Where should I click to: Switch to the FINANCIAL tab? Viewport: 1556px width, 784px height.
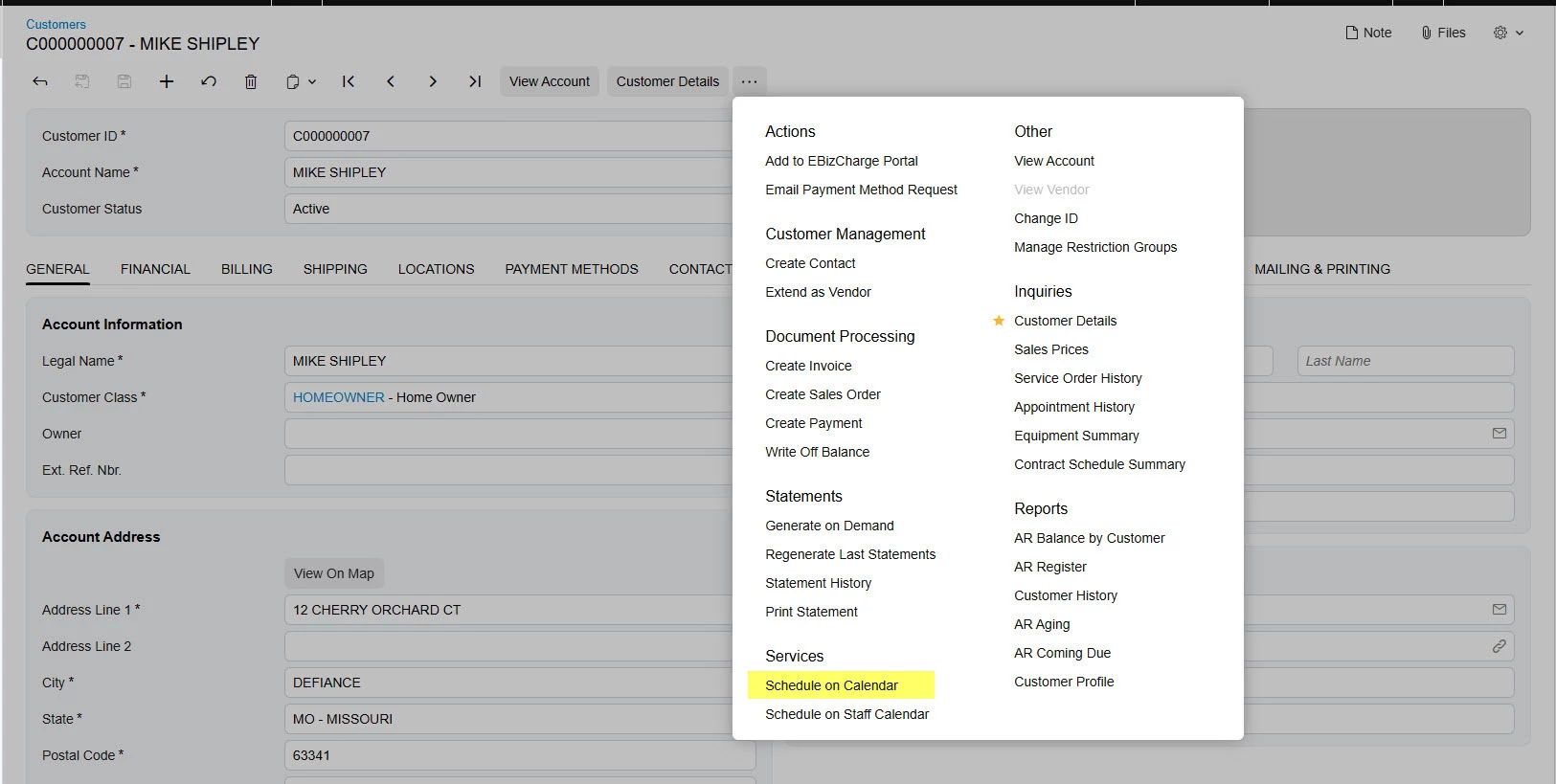coord(155,269)
